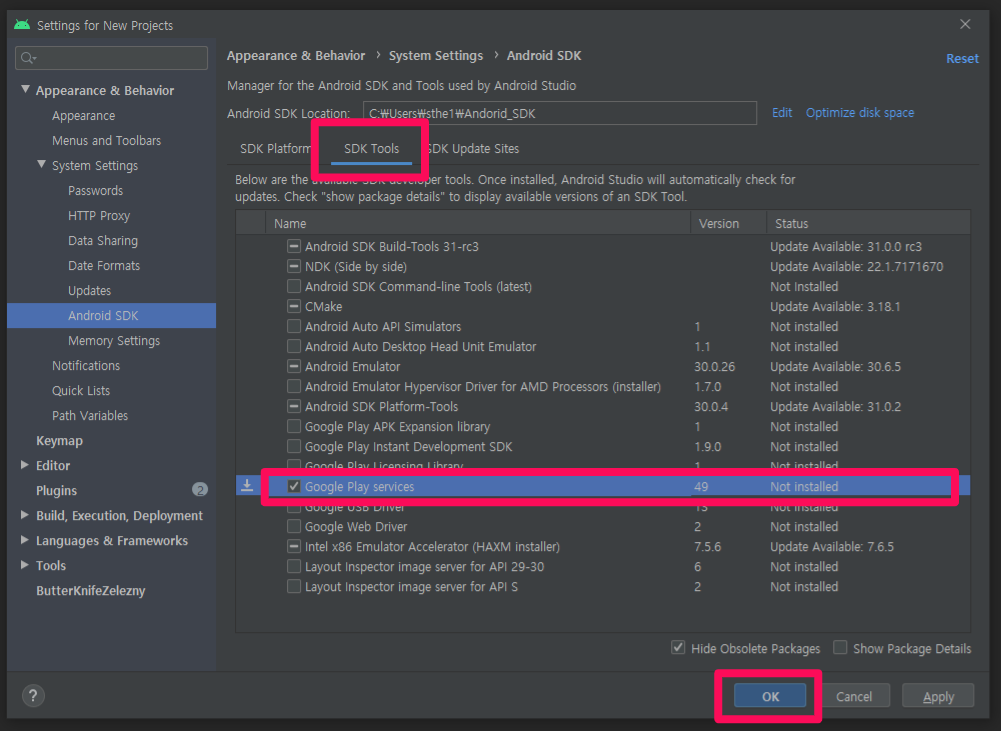This screenshot has height=731, width=1001.
Task: Open Path Variables settings
Action: click(90, 416)
